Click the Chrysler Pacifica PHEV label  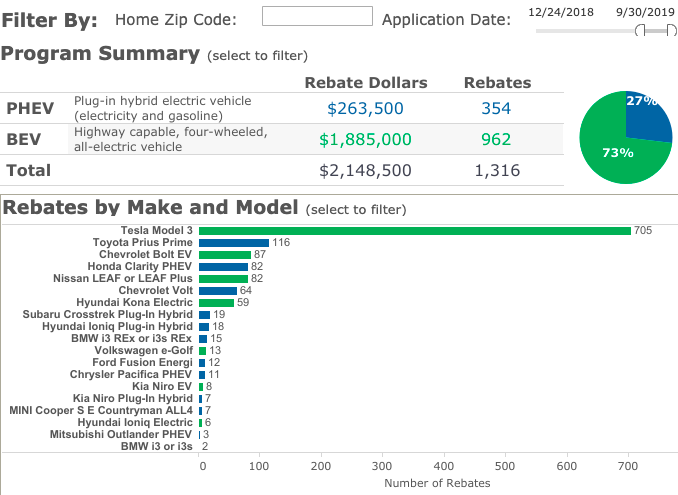click(x=131, y=374)
